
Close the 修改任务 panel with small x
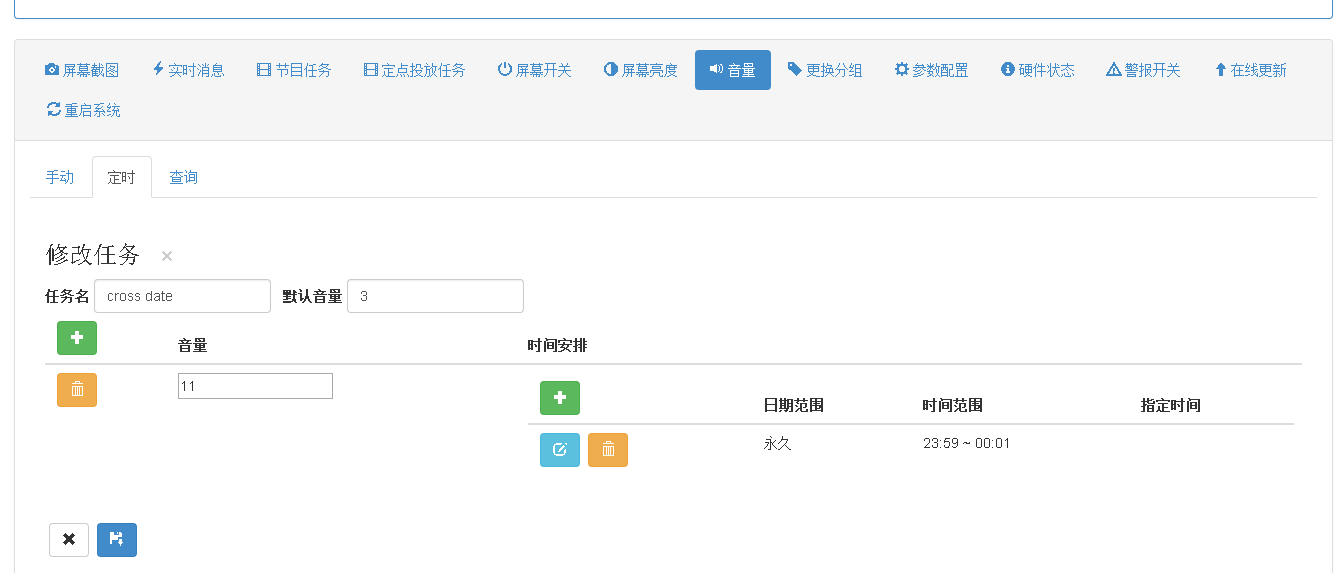[167, 256]
